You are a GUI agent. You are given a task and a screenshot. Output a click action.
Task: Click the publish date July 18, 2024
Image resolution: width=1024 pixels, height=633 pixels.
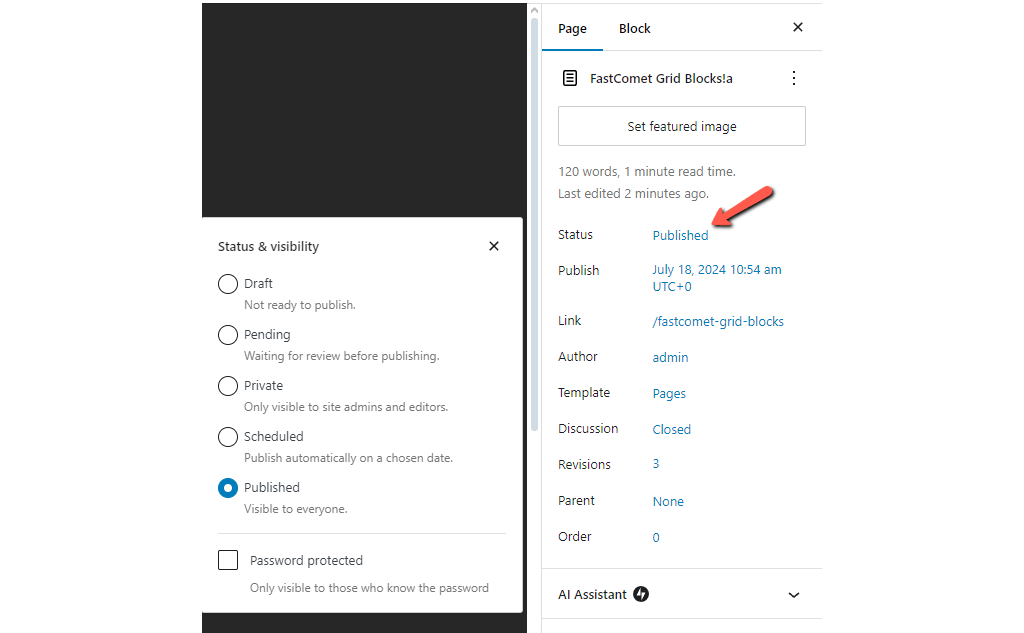(x=715, y=269)
